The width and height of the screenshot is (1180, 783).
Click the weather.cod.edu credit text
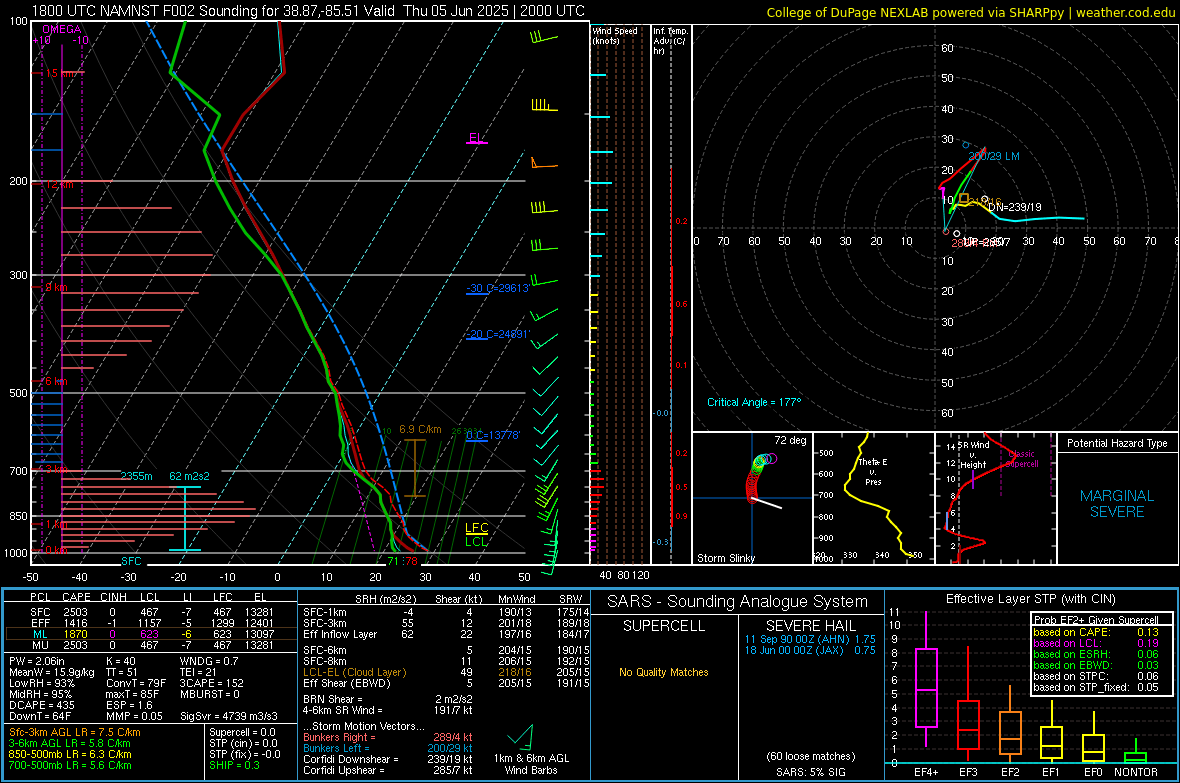1125,13
